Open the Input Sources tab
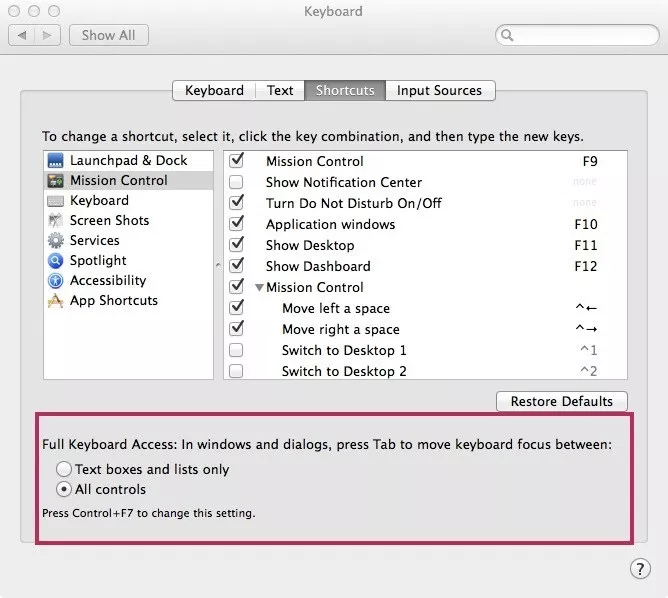This screenshot has width=668, height=598. [440, 90]
